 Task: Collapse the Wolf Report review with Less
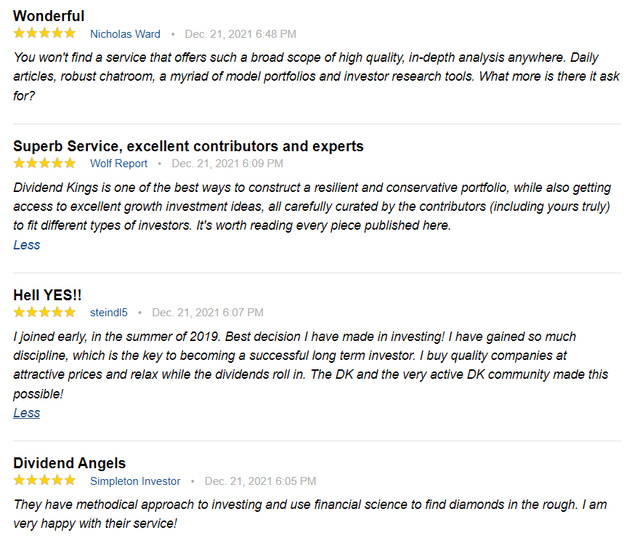(27, 245)
